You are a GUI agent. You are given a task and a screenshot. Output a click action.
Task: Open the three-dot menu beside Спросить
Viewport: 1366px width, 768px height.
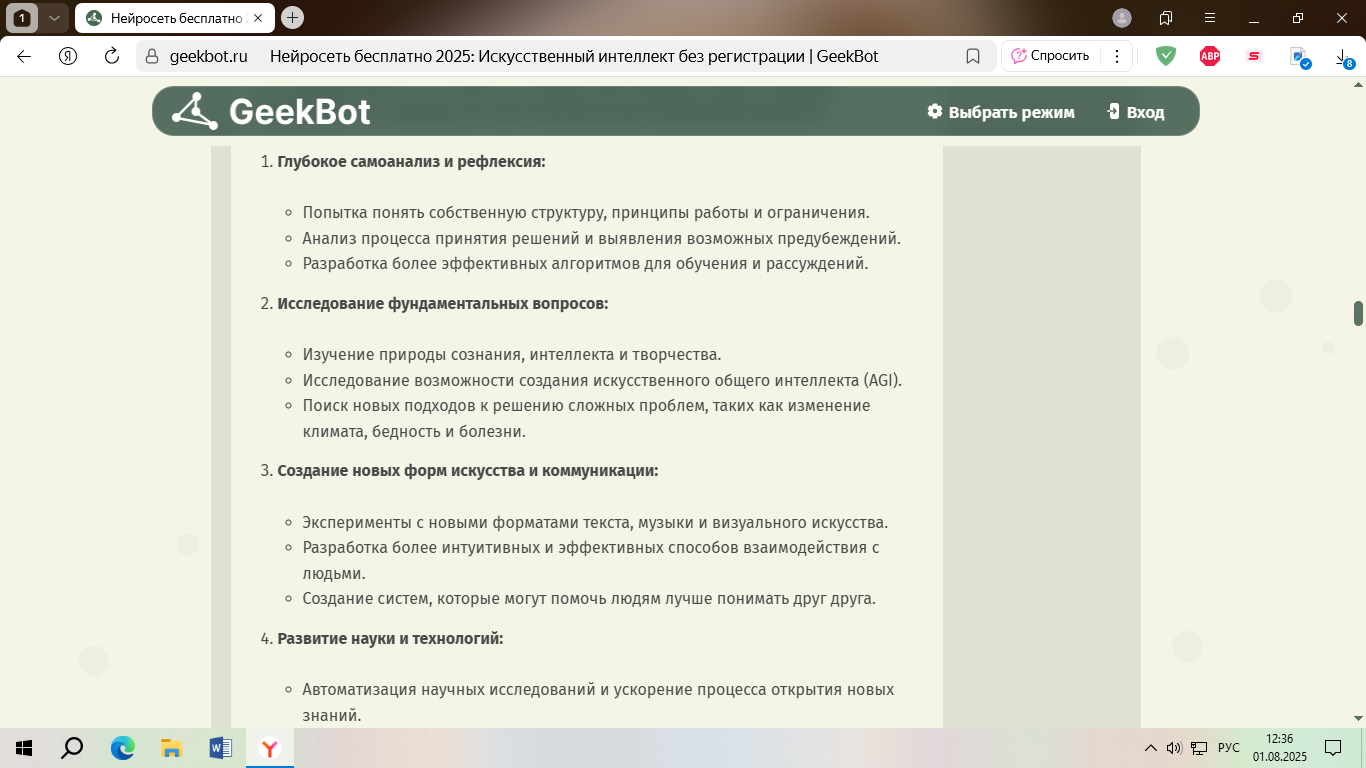[x=1117, y=56]
